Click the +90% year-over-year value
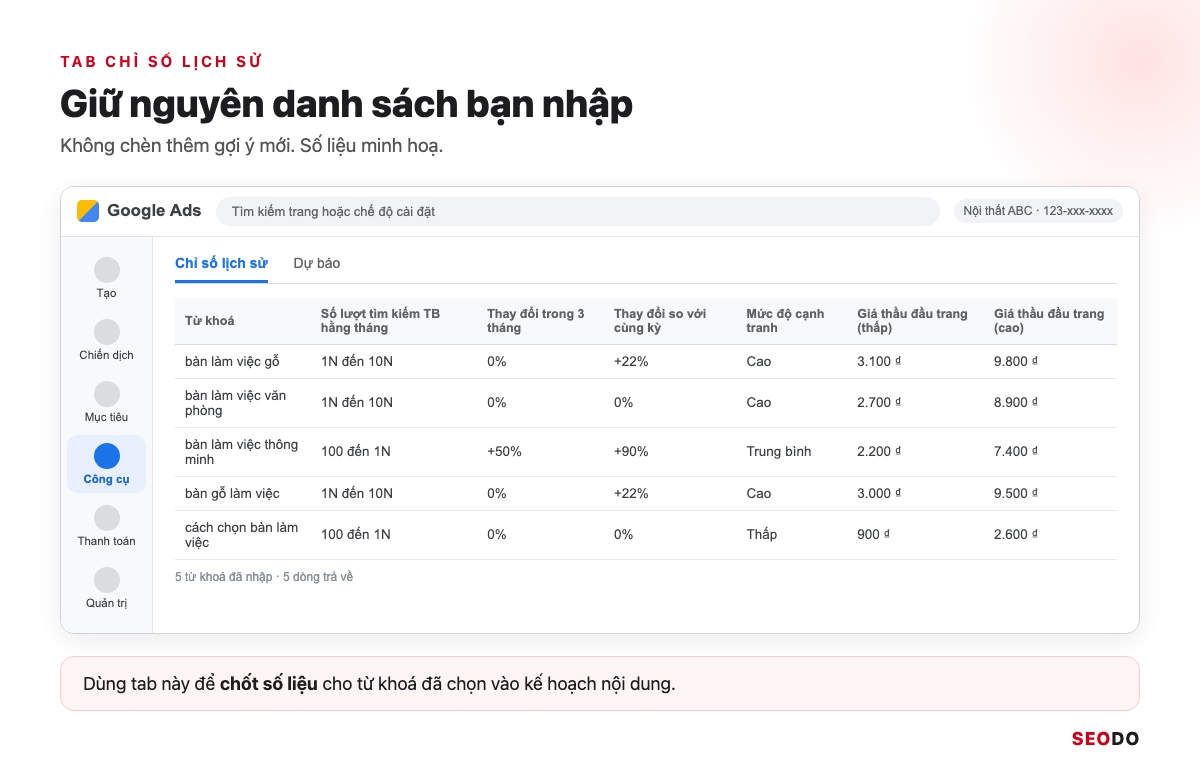 tap(631, 452)
